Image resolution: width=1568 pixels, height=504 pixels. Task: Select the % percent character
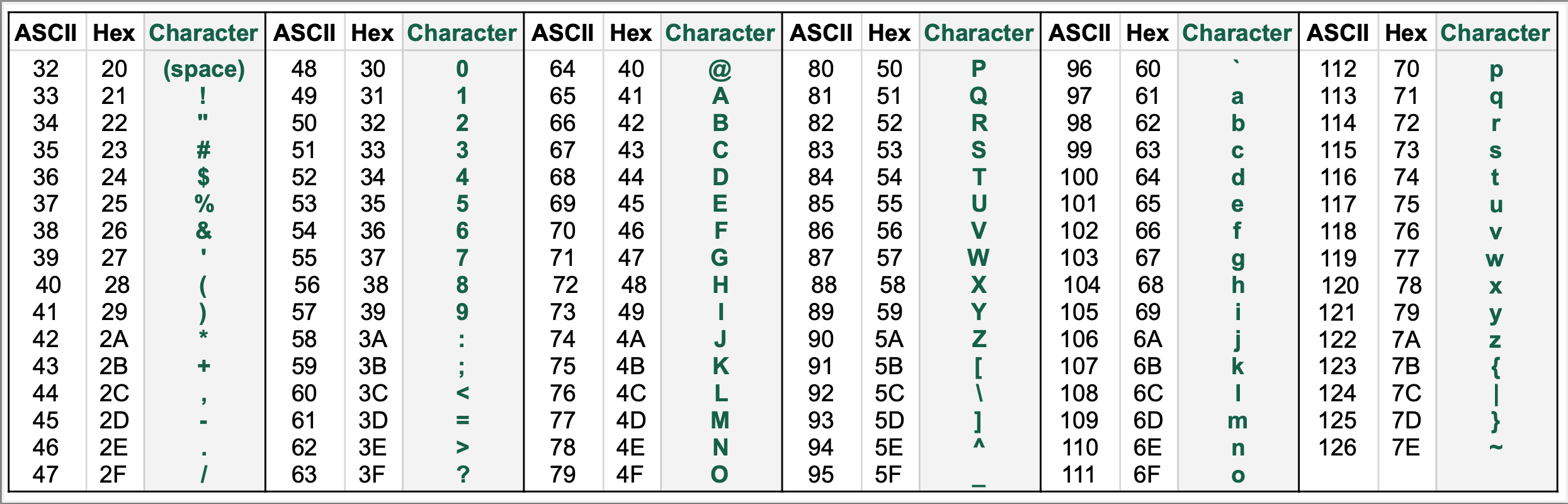[x=204, y=204]
